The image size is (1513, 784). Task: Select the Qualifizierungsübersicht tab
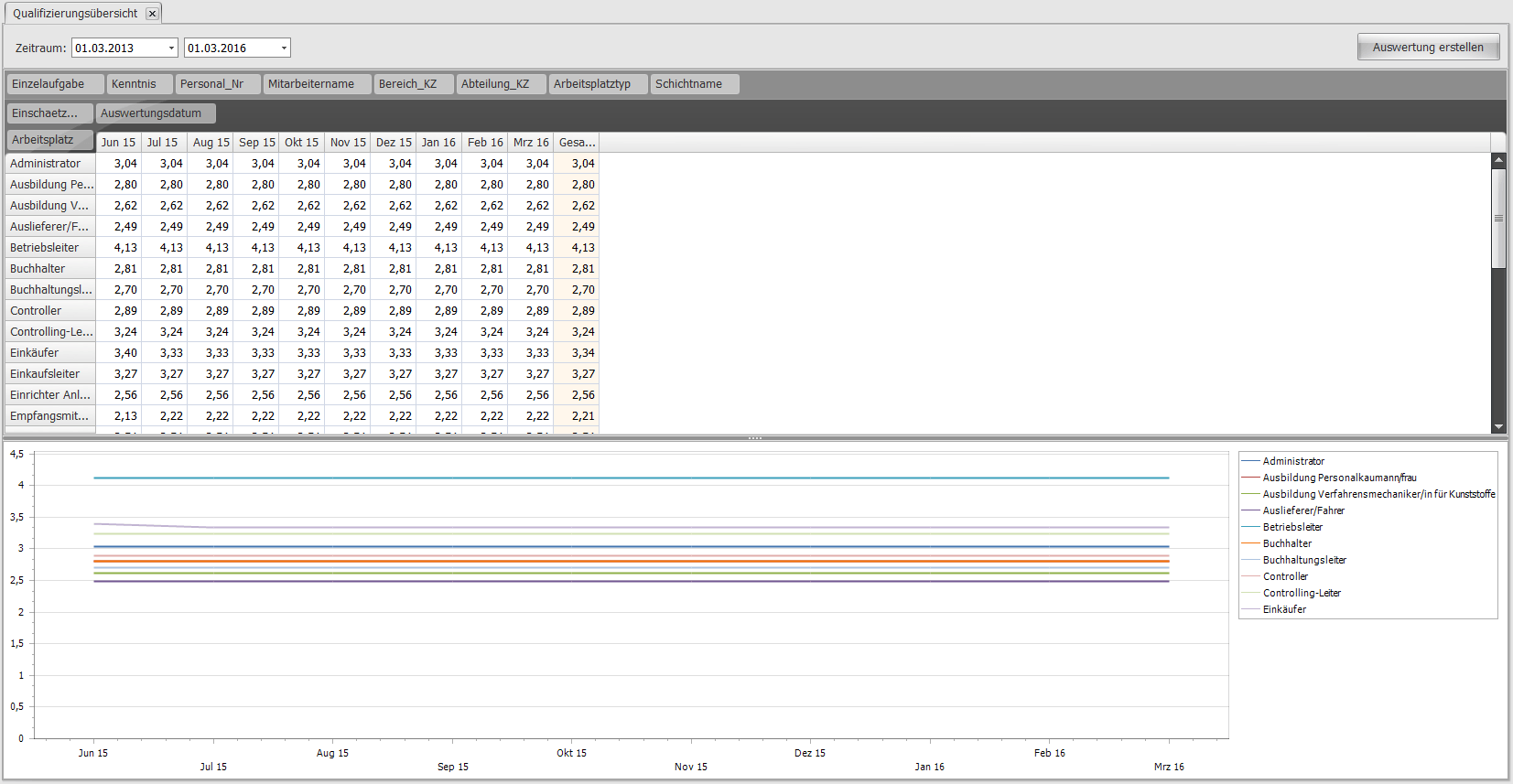pos(75,14)
